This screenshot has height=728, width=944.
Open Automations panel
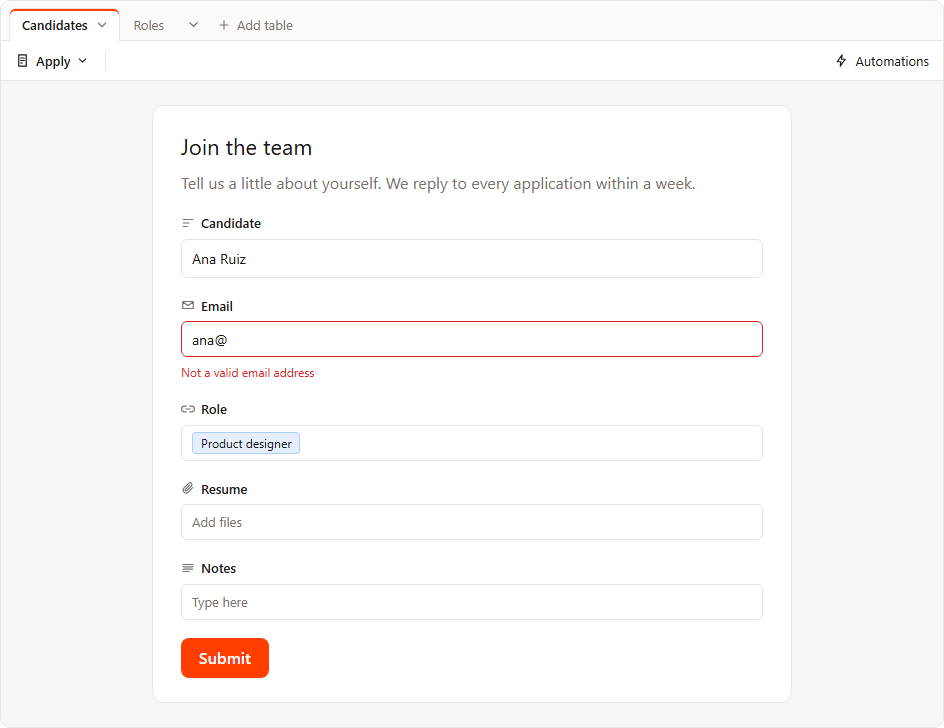click(x=882, y=61)
